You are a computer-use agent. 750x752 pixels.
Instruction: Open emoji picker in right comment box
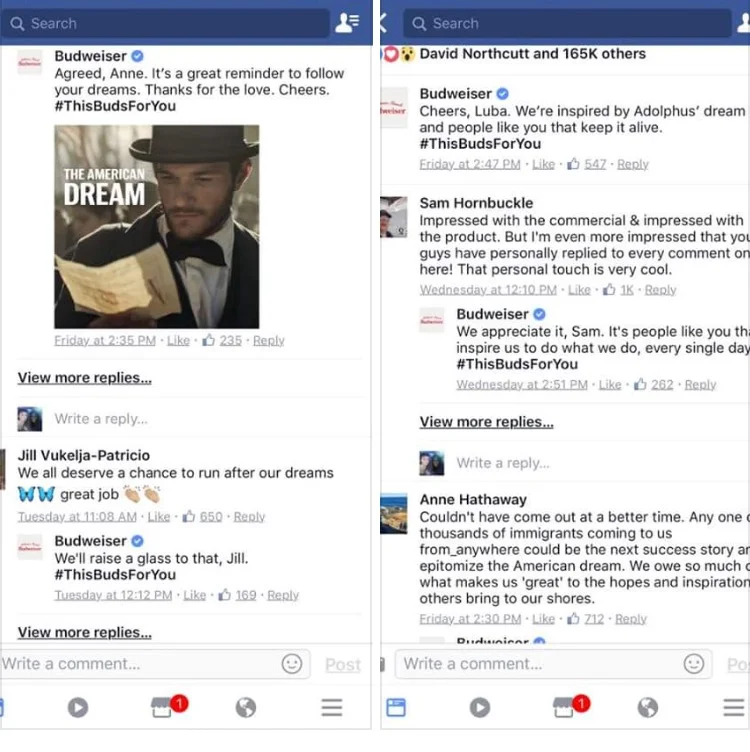[x=693, y=664]
